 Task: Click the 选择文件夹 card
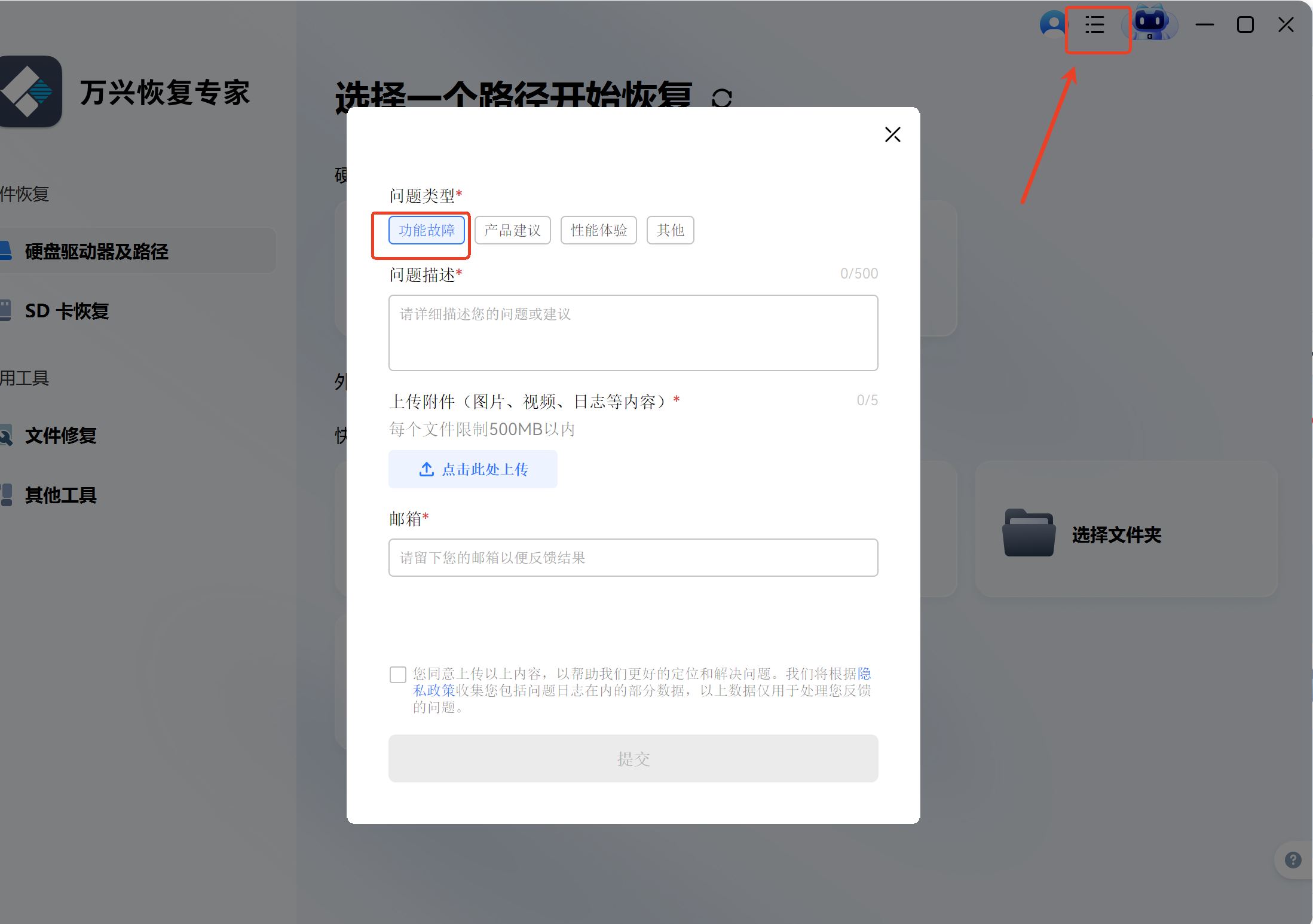1126,529
